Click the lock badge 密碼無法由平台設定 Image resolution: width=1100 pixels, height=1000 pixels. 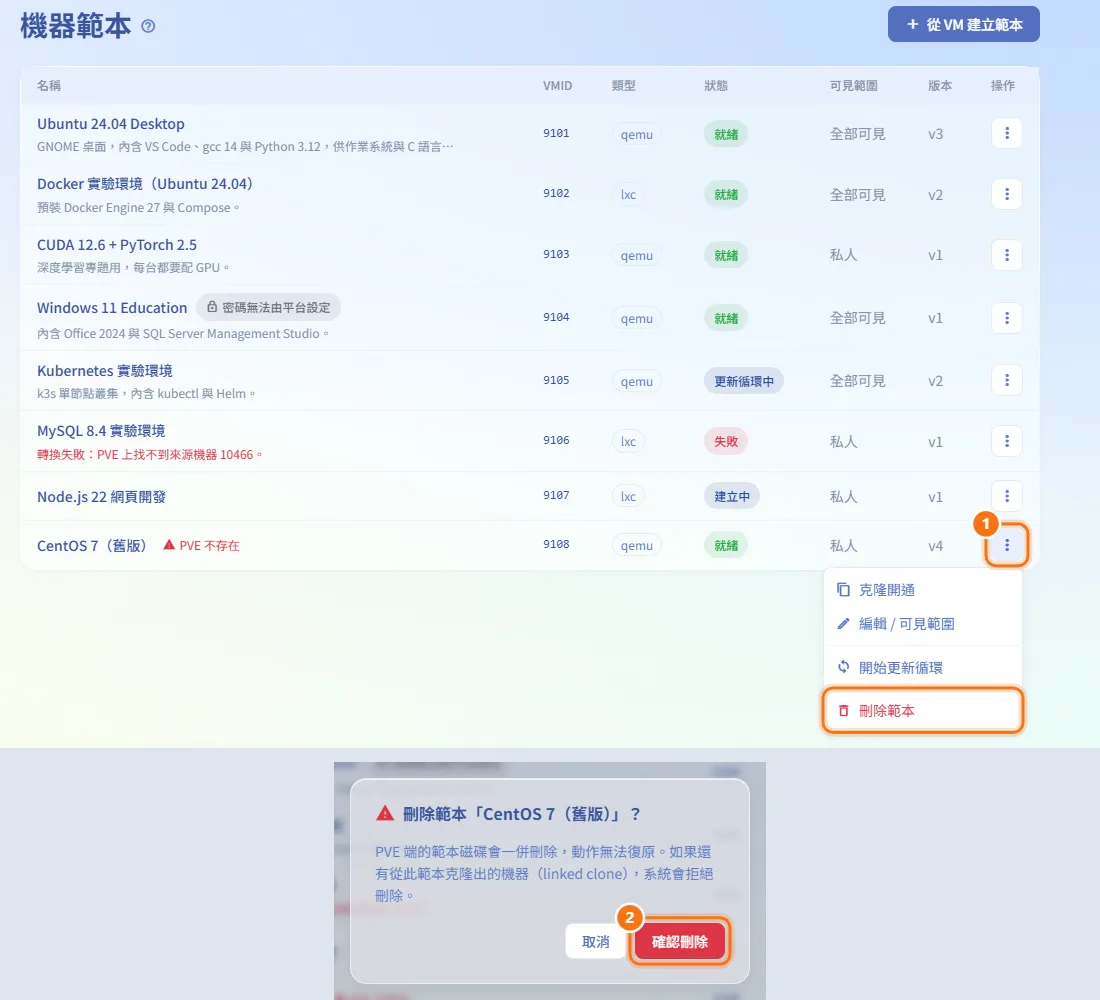click(268, 307)
